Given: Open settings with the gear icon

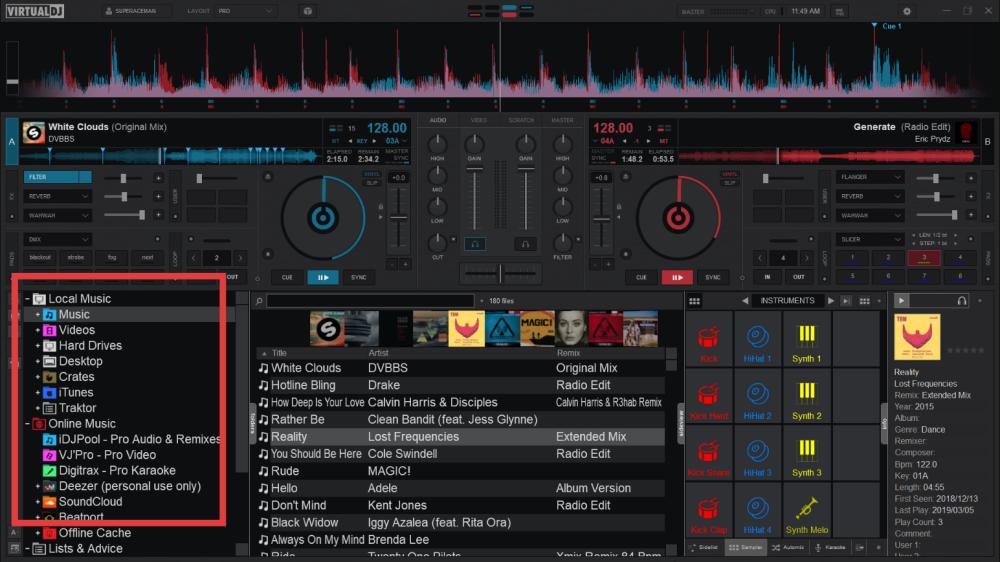Looking at the screenshot, I should (x=906, y=11).
